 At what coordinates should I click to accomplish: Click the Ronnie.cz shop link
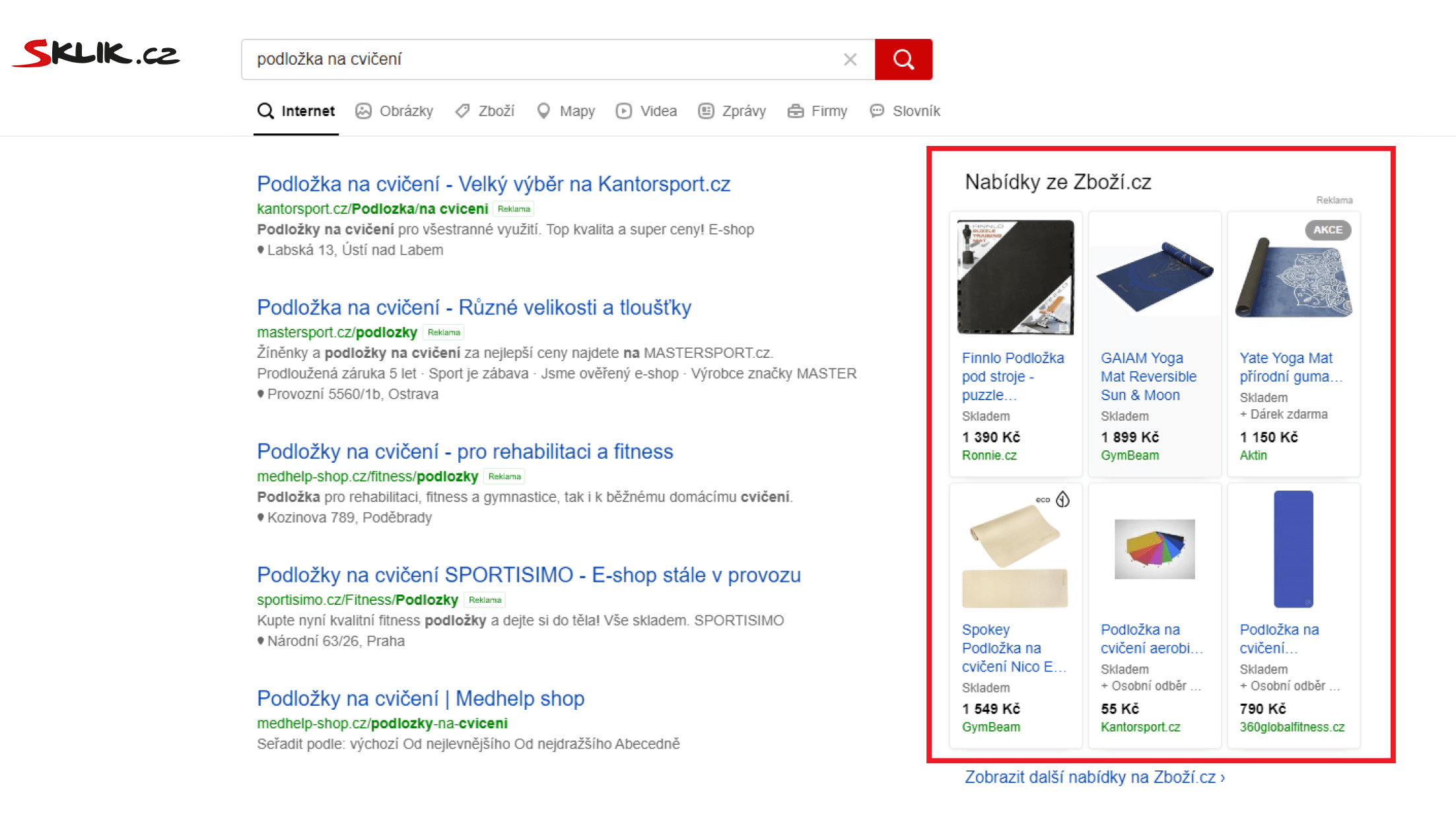tap(989, 456)
